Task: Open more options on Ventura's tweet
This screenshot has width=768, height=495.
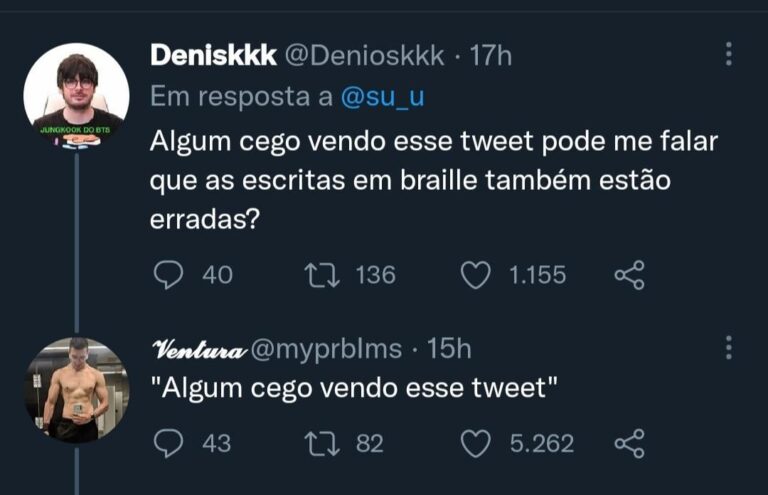Action: 728,347
